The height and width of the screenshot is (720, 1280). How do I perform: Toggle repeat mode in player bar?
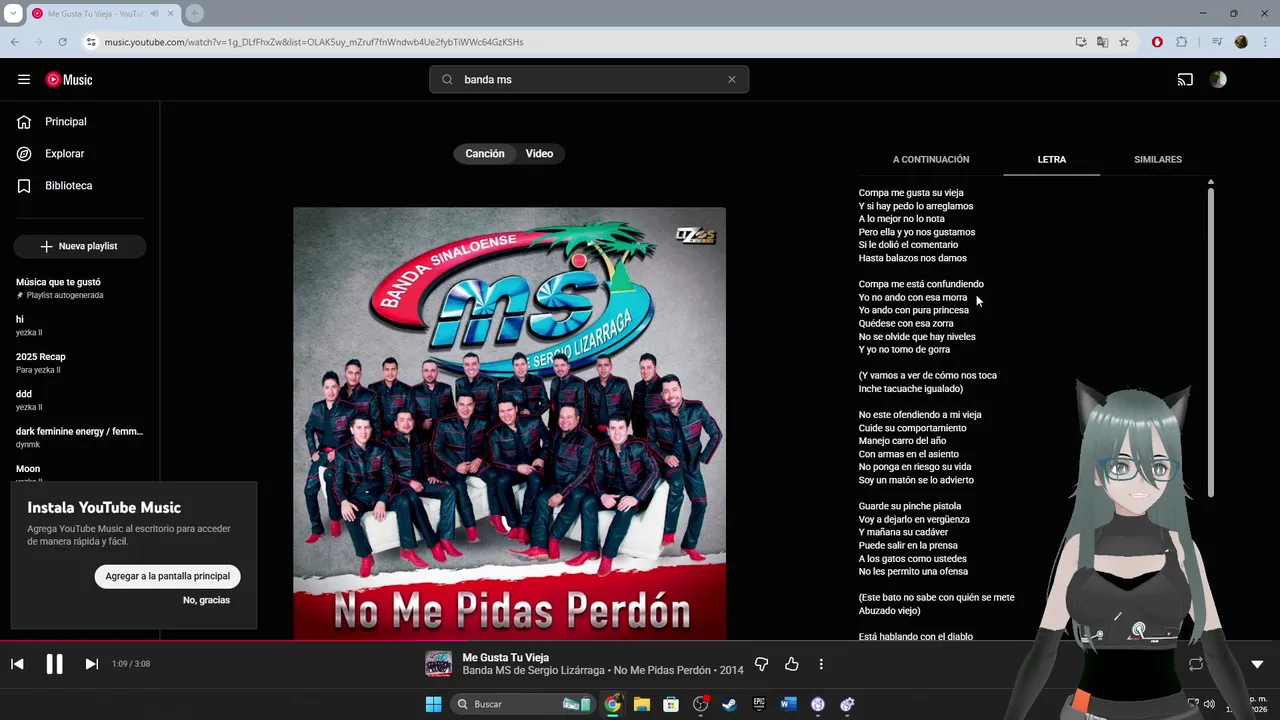(1196, 664)
